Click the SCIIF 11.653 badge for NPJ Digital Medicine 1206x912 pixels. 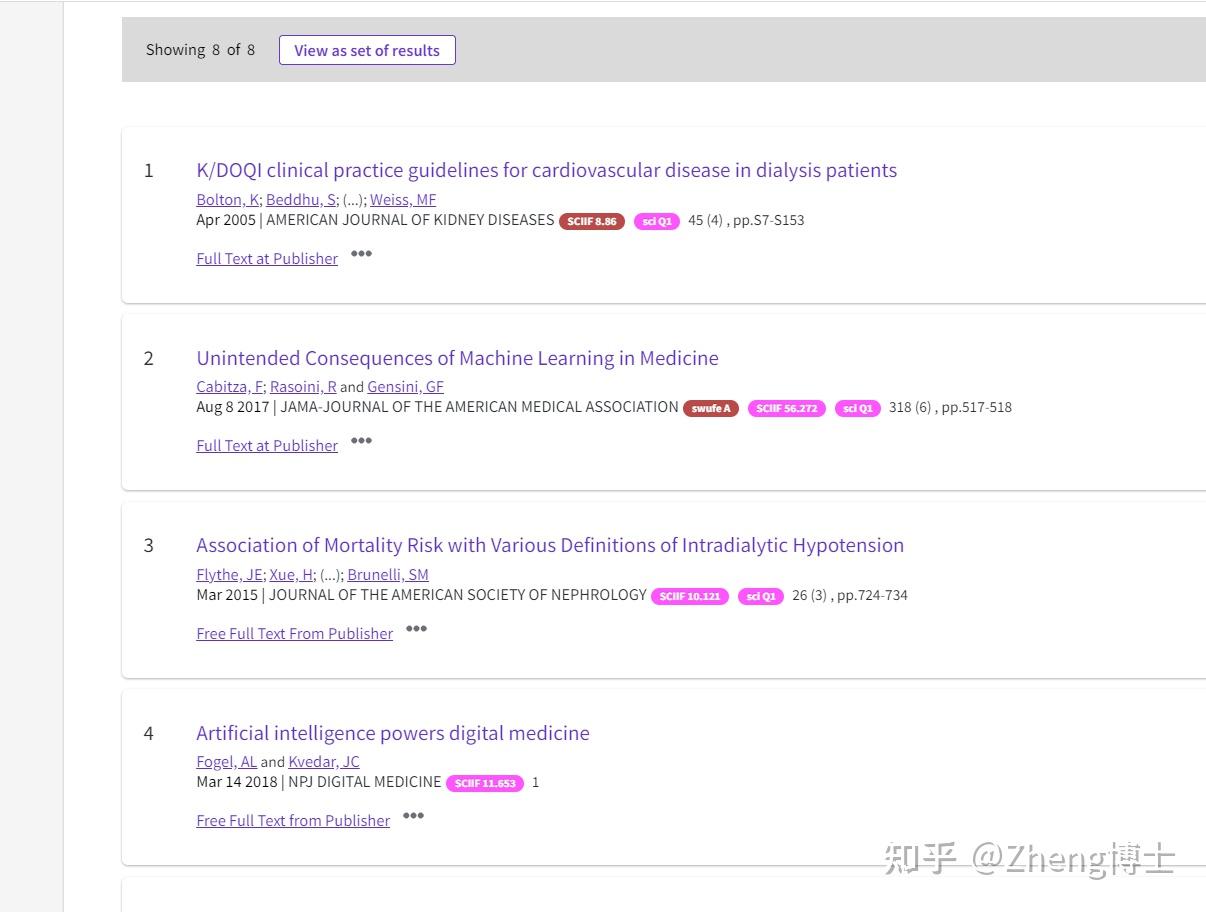pyautogui.click(x=485, y=783)
